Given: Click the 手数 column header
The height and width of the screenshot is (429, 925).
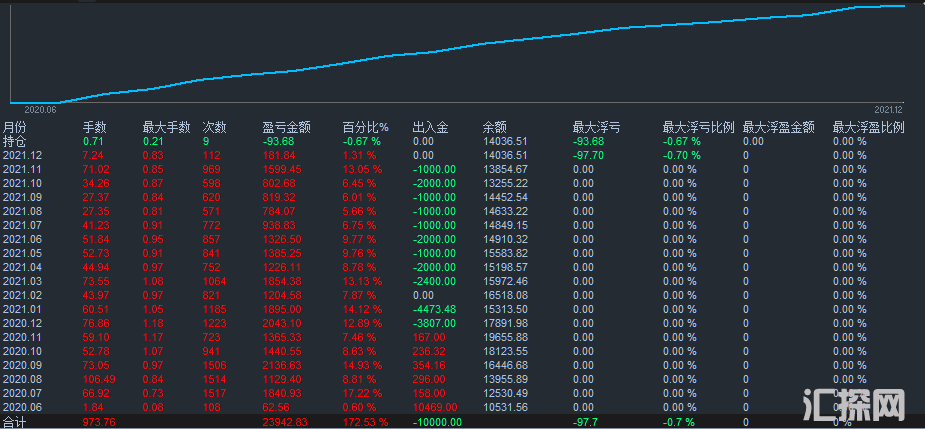Looking at the screenshot, I should (94, 127).
